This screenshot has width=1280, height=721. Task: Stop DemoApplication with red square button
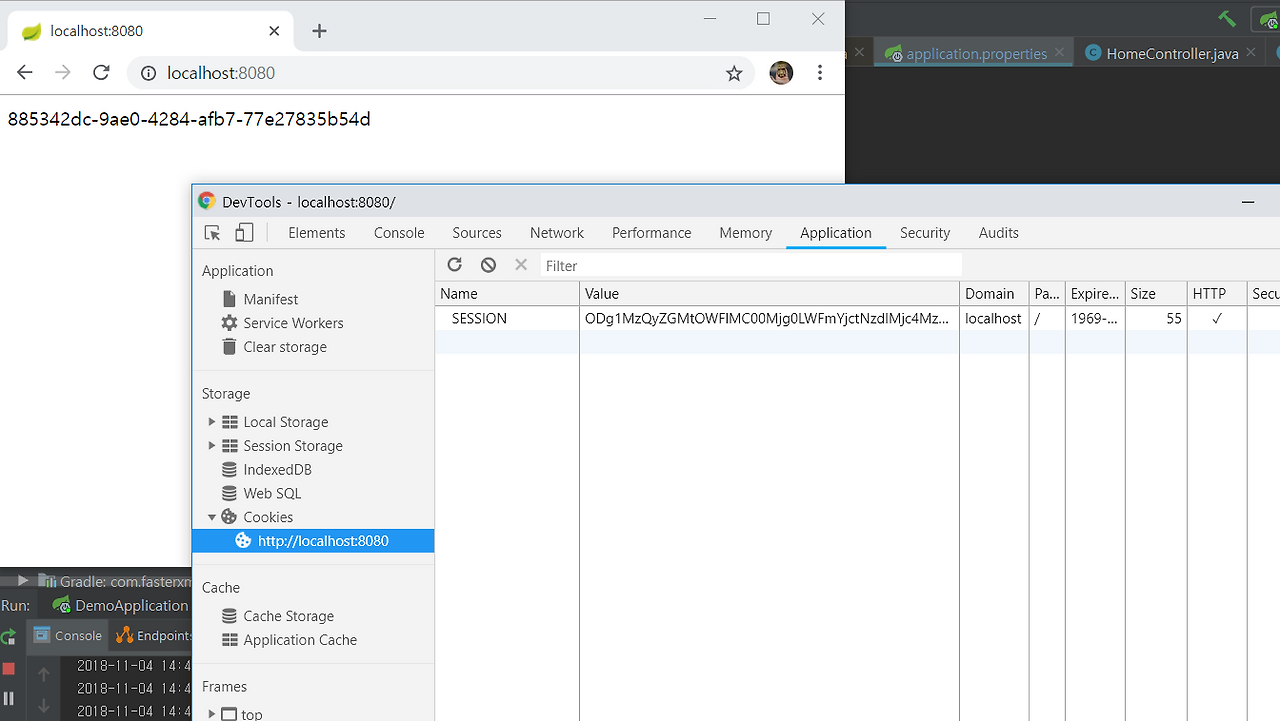(8, 668)
